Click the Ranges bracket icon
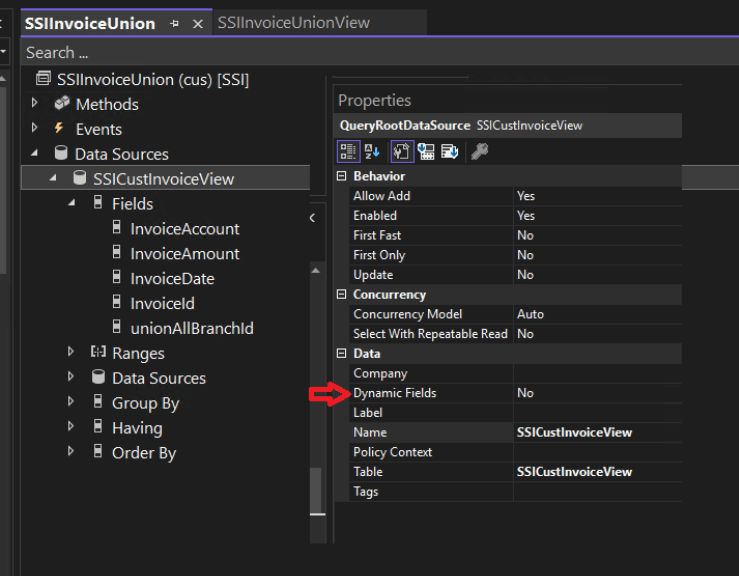The height and width of the screenshot is (576, 739). click(x=98, y=353)
